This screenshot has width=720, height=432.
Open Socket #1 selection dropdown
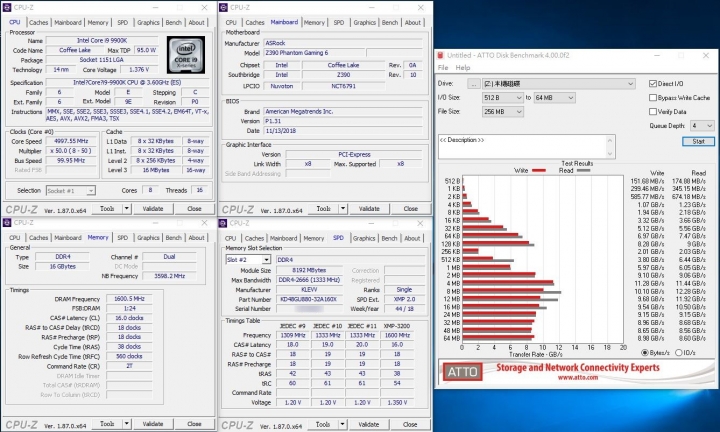71,191
